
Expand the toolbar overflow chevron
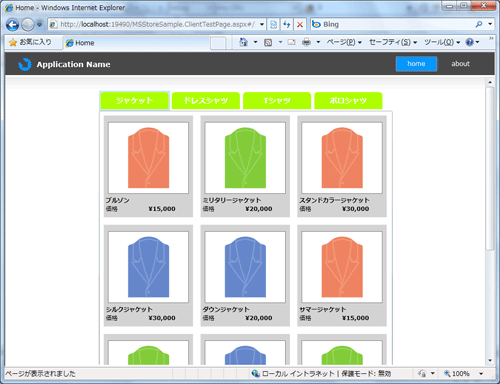[x=491, y=39]
